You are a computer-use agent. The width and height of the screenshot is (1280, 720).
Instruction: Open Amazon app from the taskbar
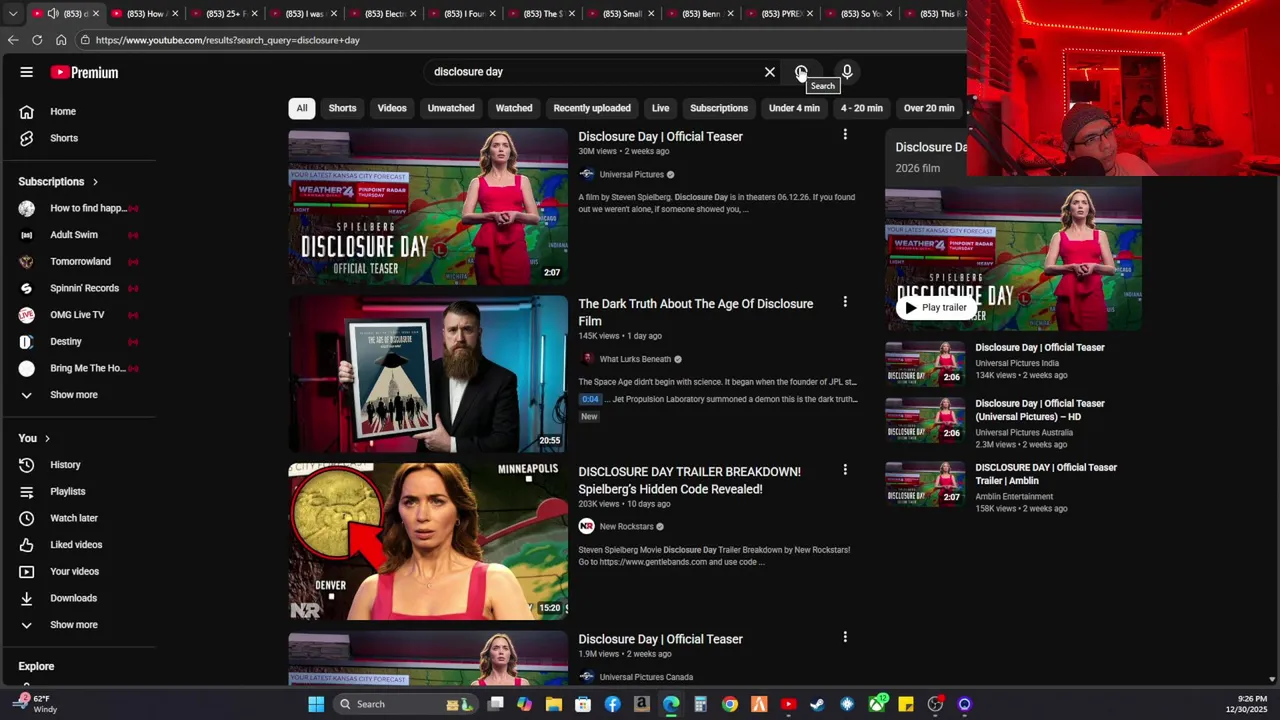642,704
